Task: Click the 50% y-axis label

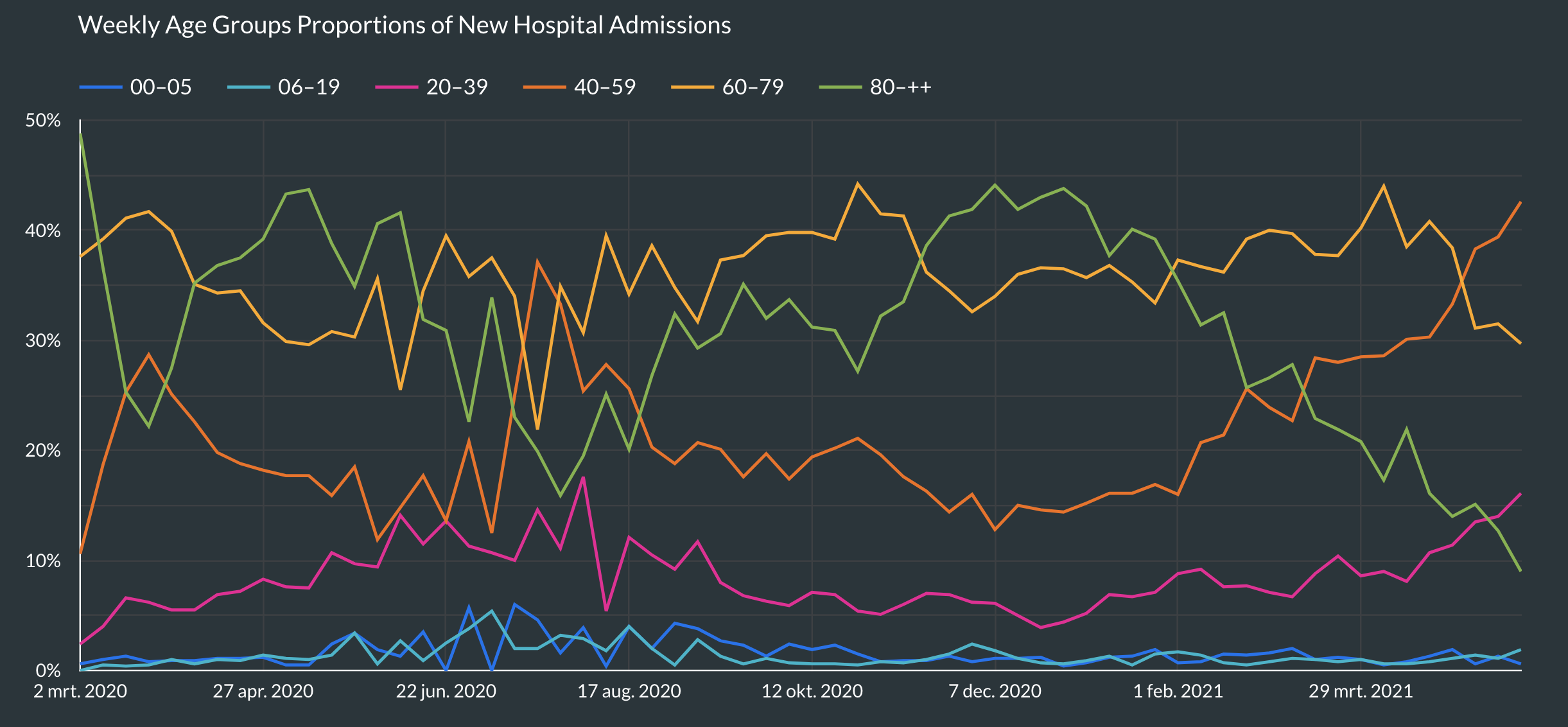Action: [x=43, y=121]
